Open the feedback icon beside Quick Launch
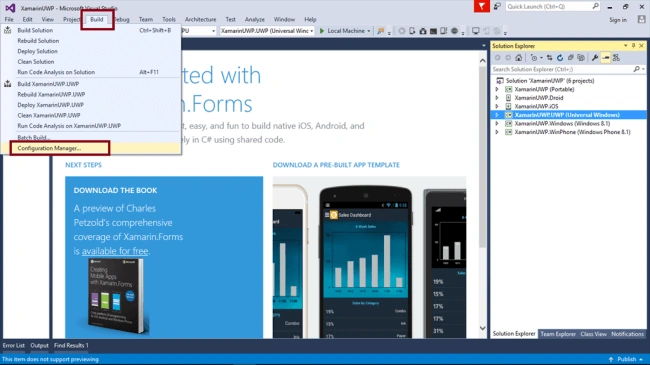The image size is (650, 365). 497,6
